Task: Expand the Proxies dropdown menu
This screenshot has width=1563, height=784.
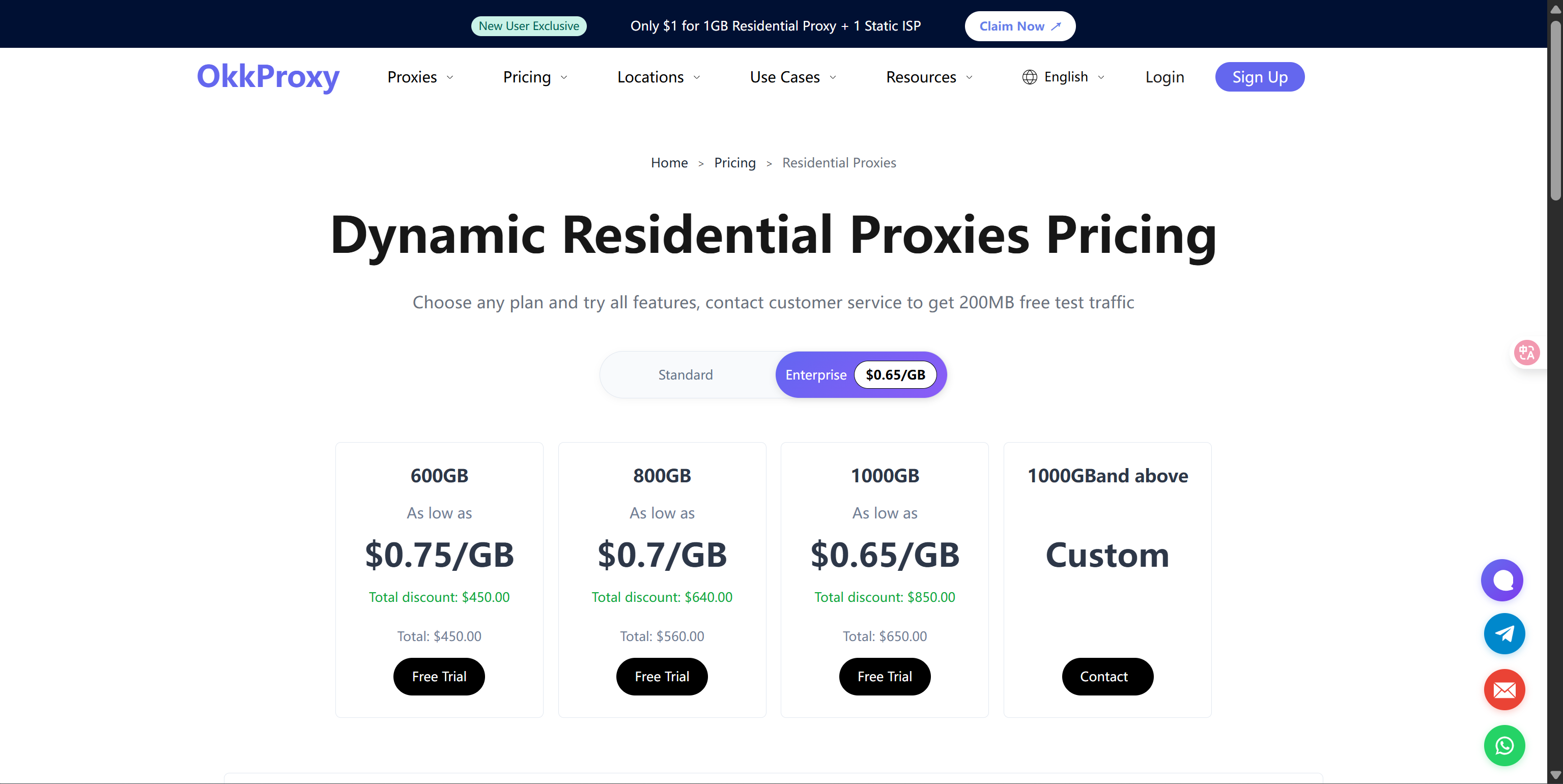Action: [x=420, y=77]
